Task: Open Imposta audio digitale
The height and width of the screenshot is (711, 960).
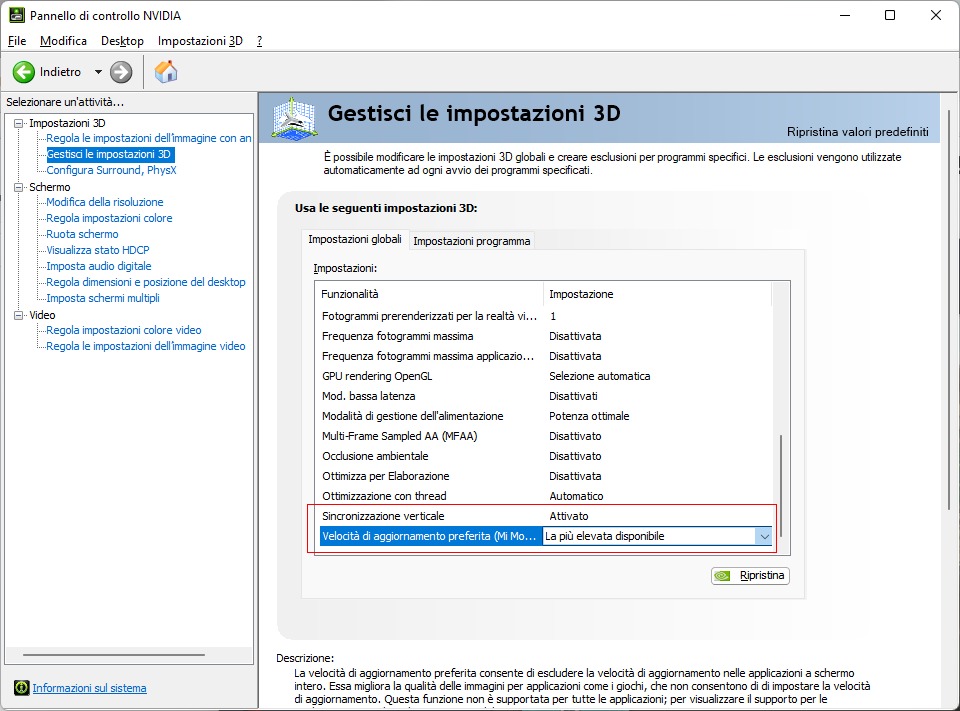Action: [x=99, y=266]
